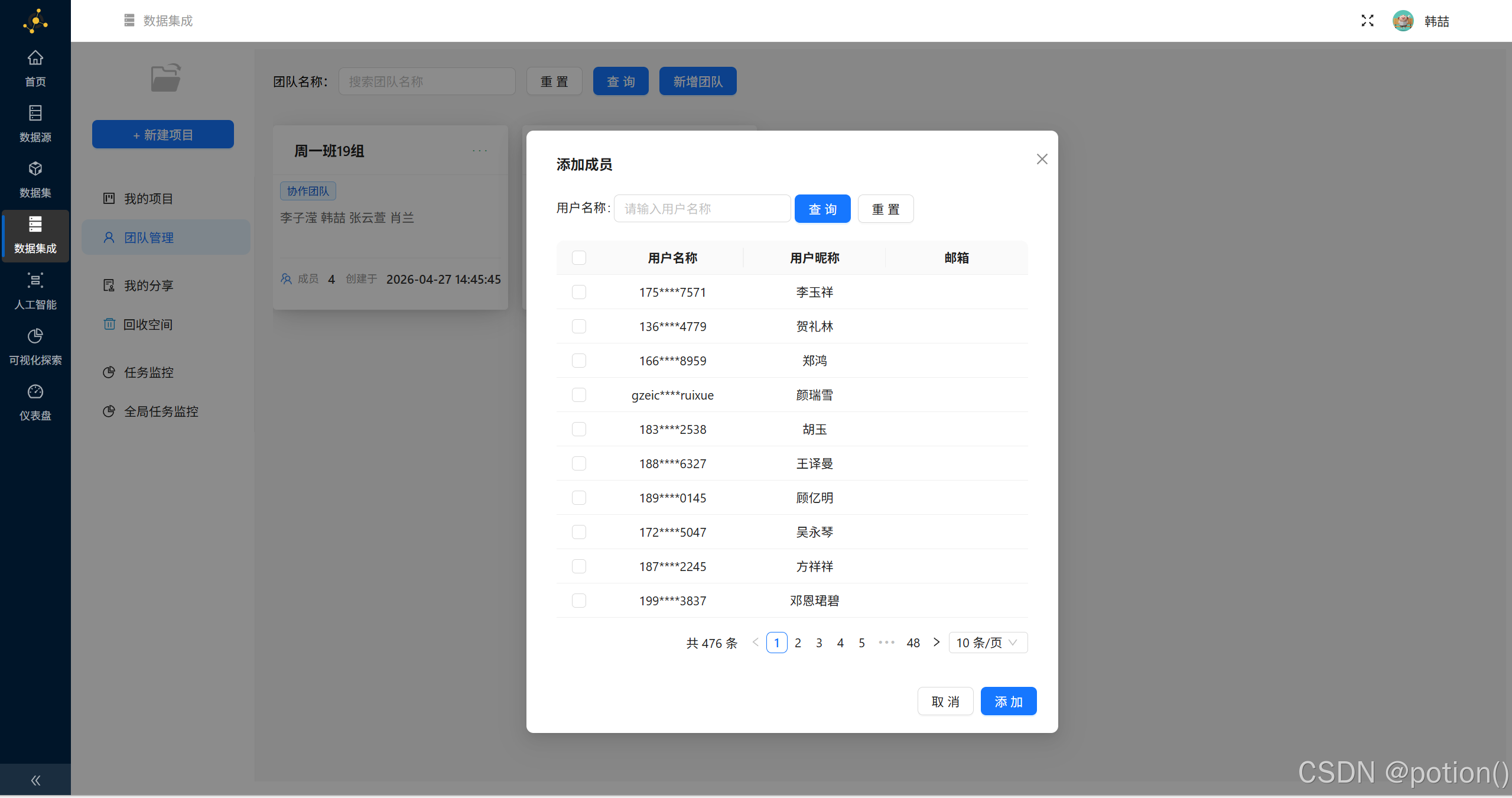Open 我的项目 from the left menu
The height and width of the screenshot is (798, 1512).
pyautogui.click(x=148, y=198)
